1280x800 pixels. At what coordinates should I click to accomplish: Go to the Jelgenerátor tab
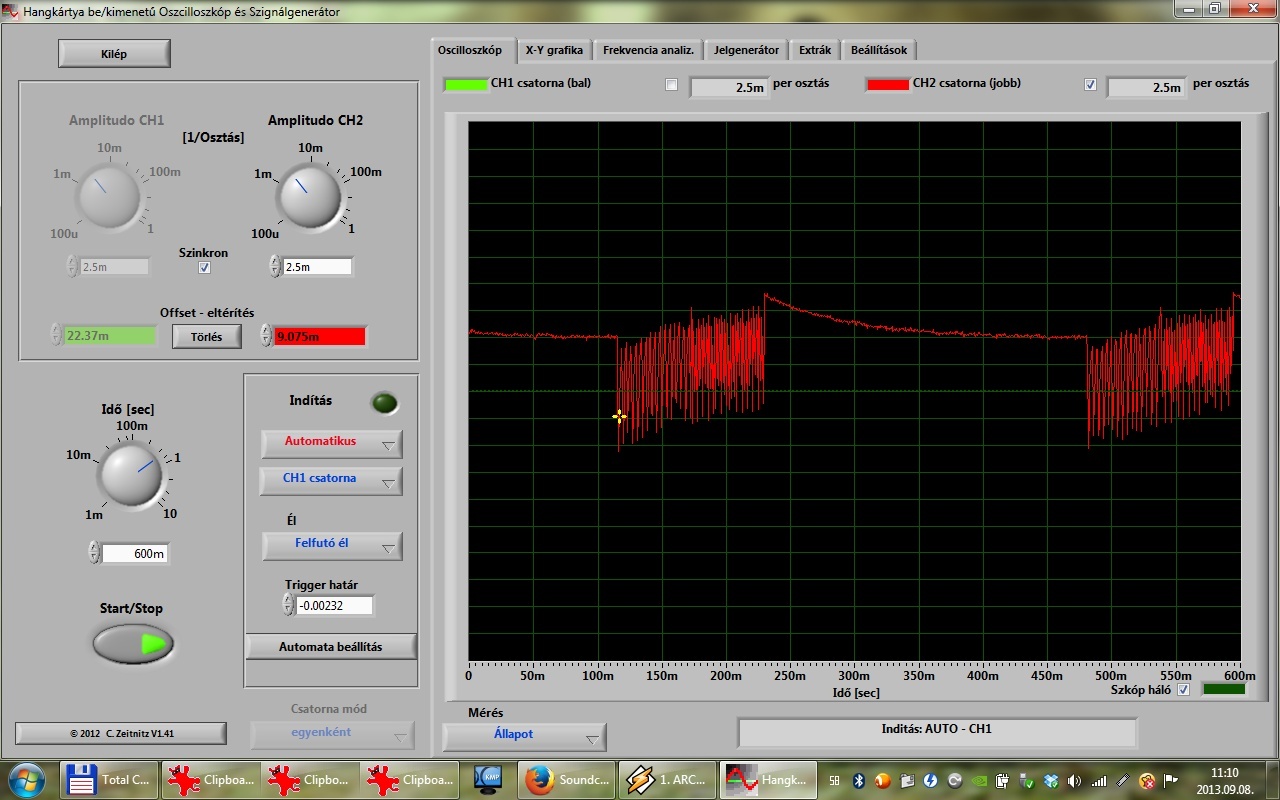(x=746, y=50)
